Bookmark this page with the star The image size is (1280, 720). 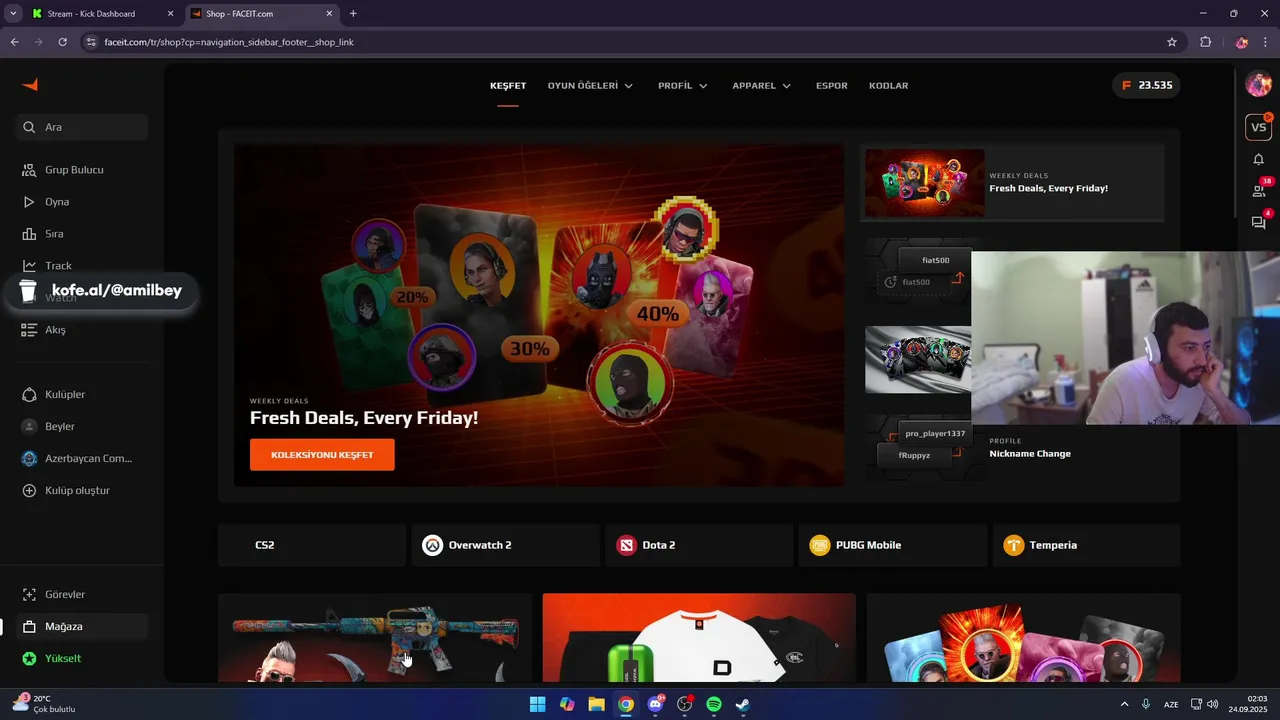point(1172,42)
